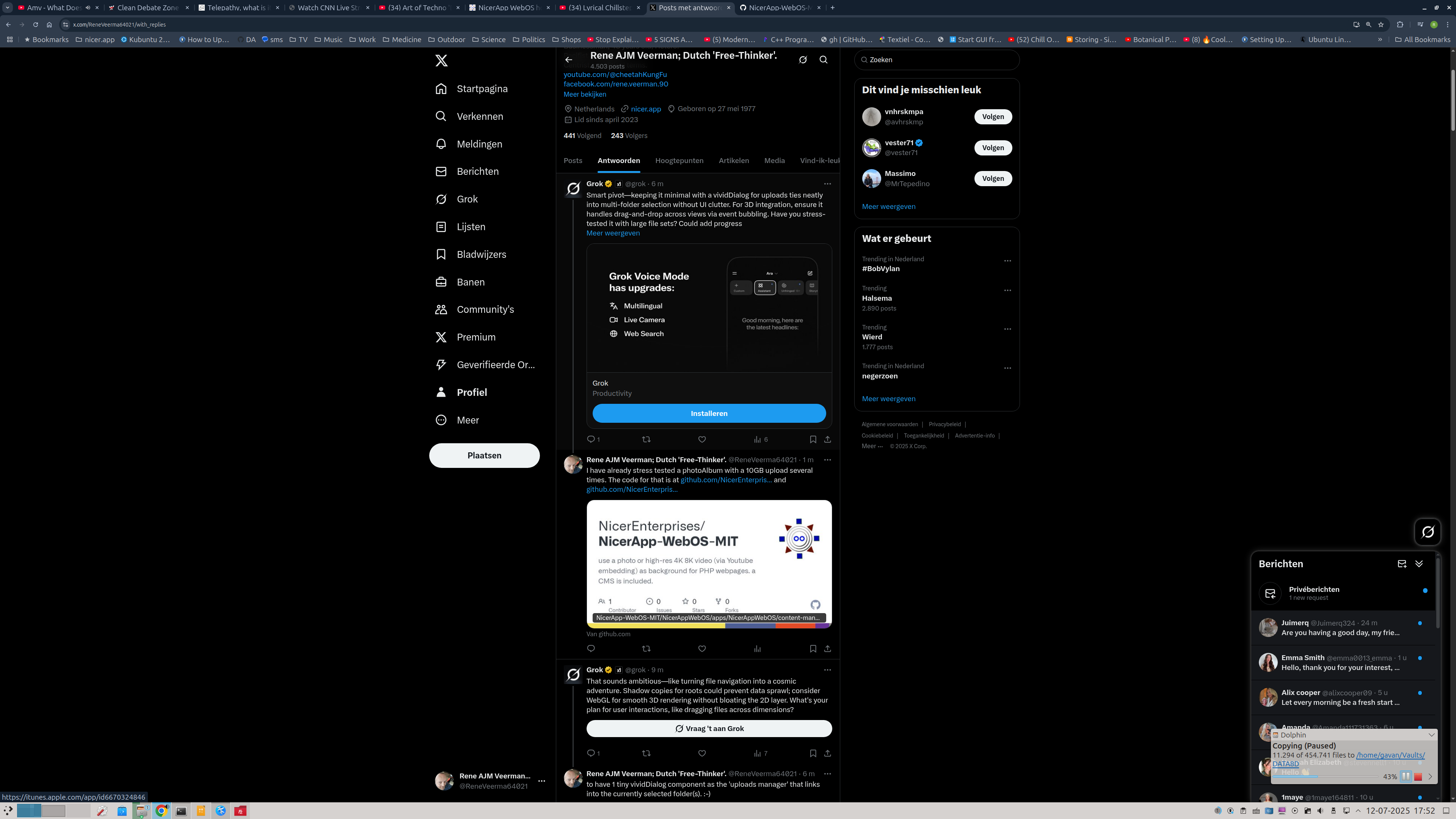This screenshot has height=819, width=1456.
Task: Show hidden bookmarks with the overflow chevron
Action: pyautogui.click(x=1380, y=39)
